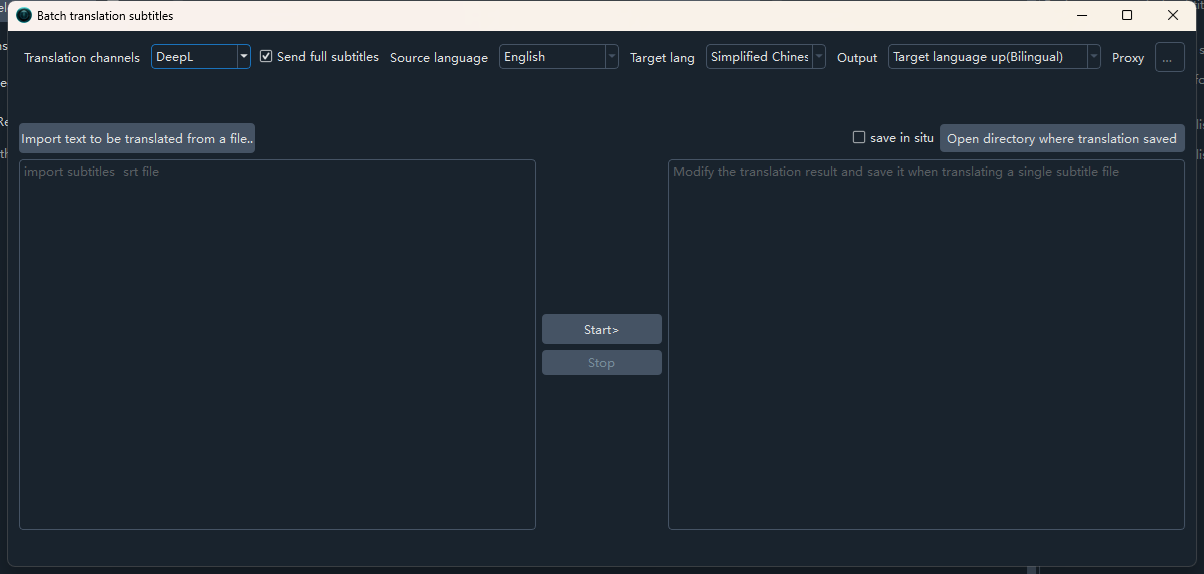
Task: Click inside the import subtitles text area
Action: click(x=277, y=345)
